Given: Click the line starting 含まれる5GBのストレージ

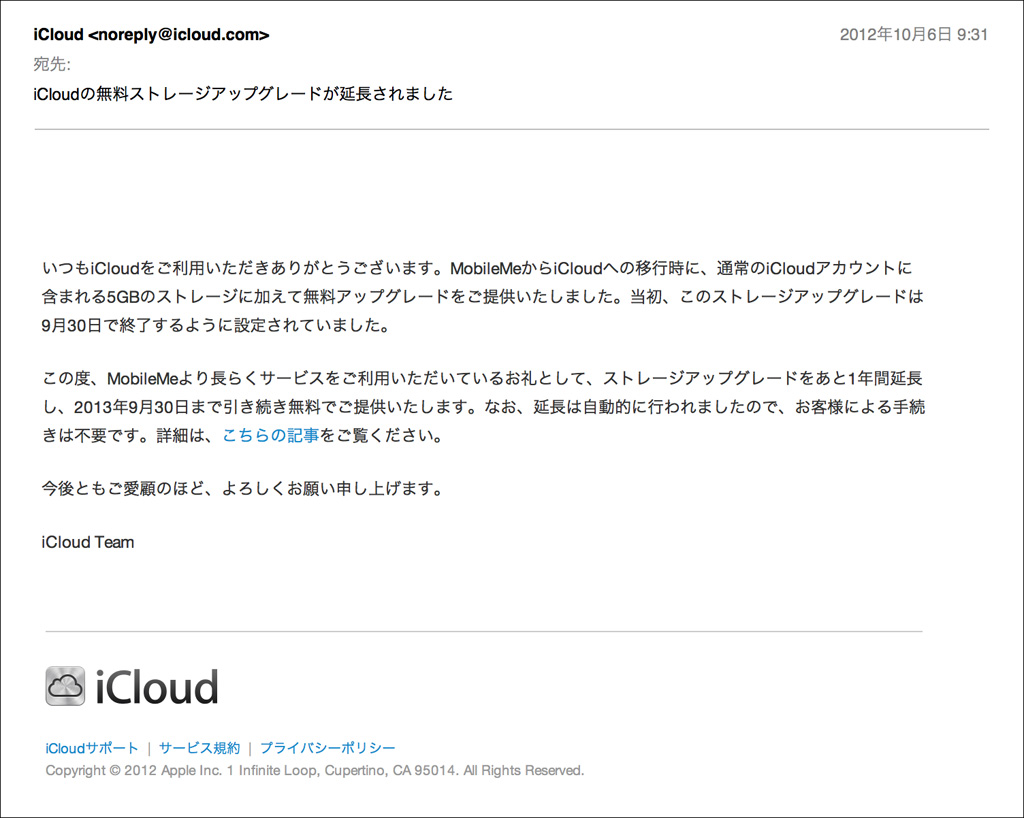Looking at the screenshot, I should click(483, 297).
